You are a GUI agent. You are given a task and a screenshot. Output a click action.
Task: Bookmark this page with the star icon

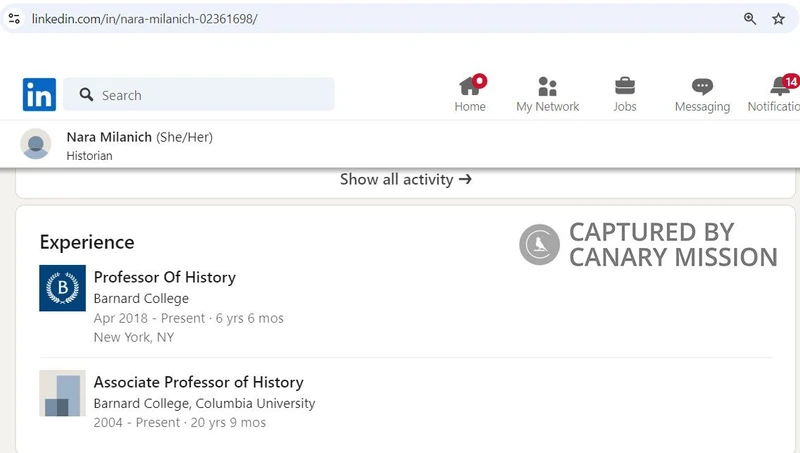pyautogui.click(x=778, y=18)
